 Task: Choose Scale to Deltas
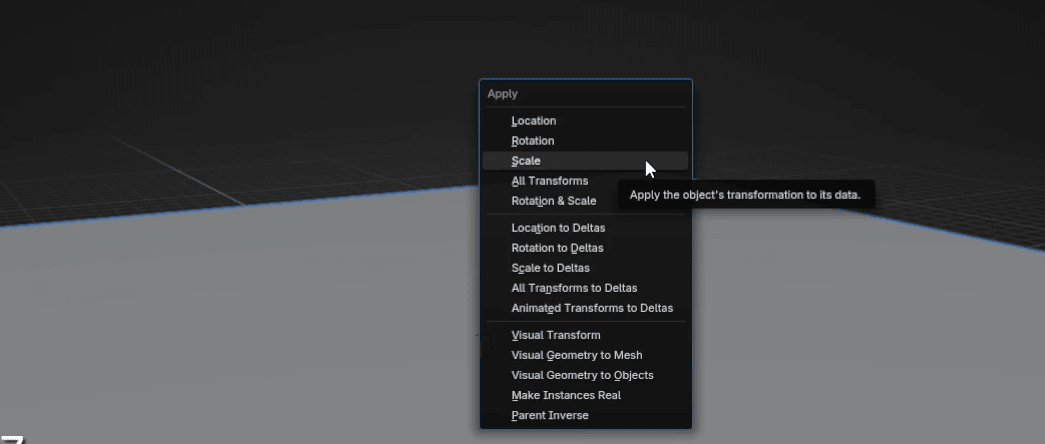click(x=550, y=268)
